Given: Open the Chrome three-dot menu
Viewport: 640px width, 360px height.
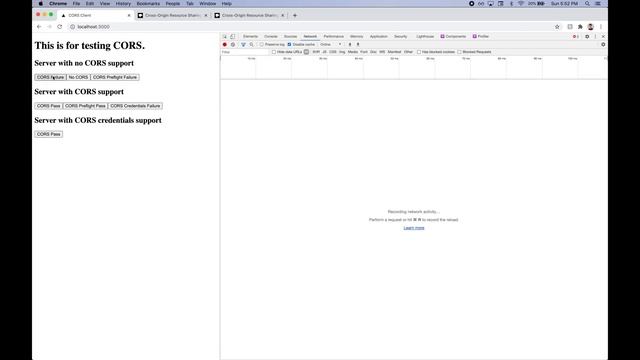Looking at the screenshot, I should (601, 27).
